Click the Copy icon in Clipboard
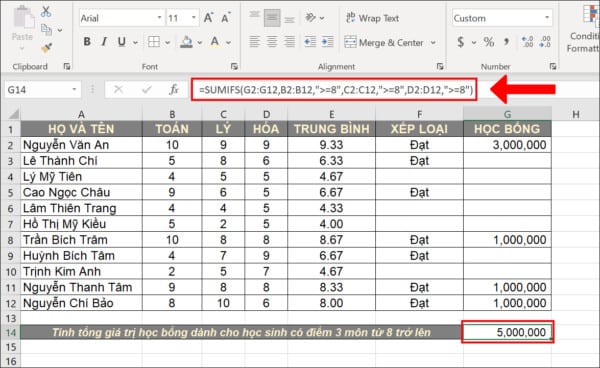The image size is (600, 368). [x=46, y=29]
